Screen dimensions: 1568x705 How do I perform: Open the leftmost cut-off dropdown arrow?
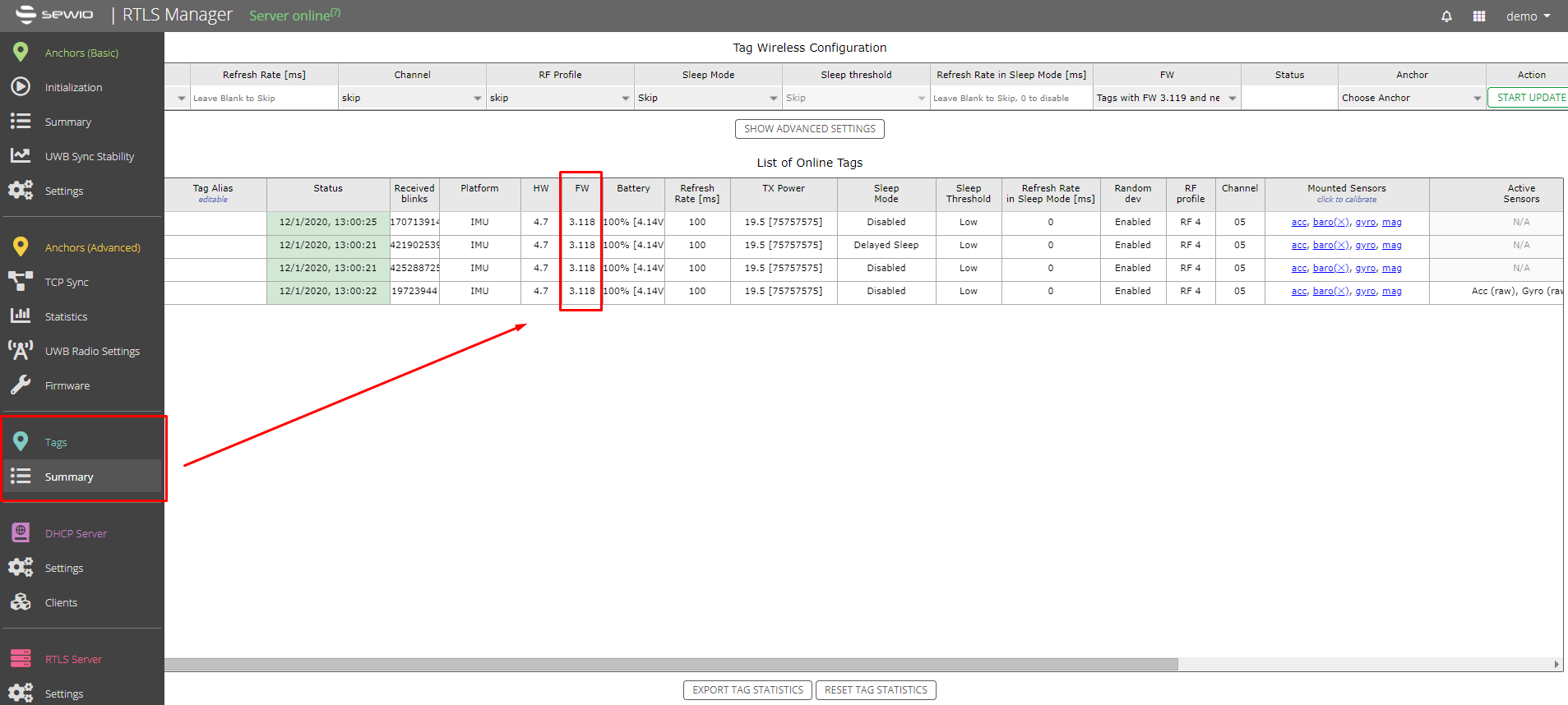[181, 99]
